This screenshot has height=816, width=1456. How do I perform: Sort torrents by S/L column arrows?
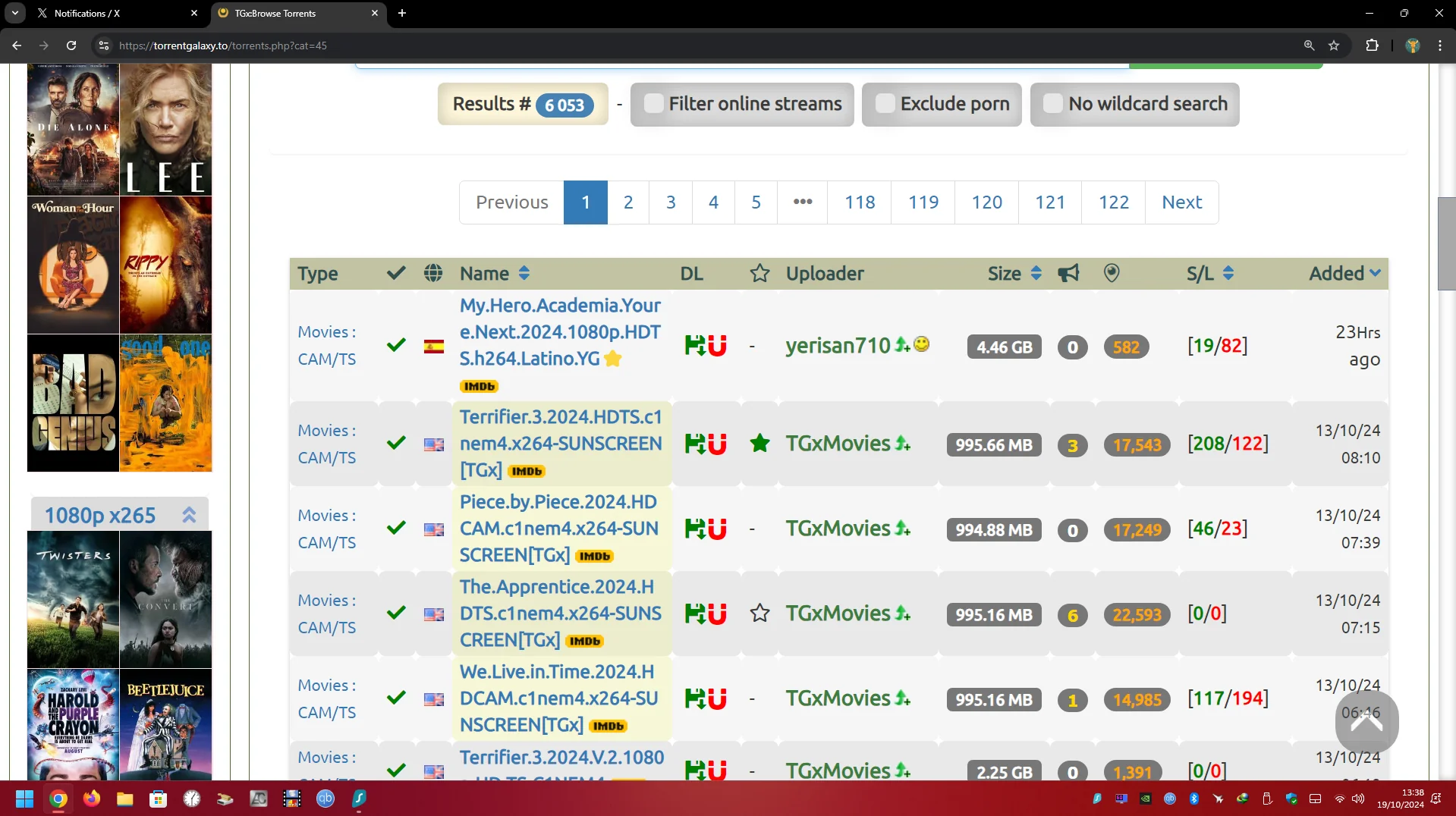1228,273
